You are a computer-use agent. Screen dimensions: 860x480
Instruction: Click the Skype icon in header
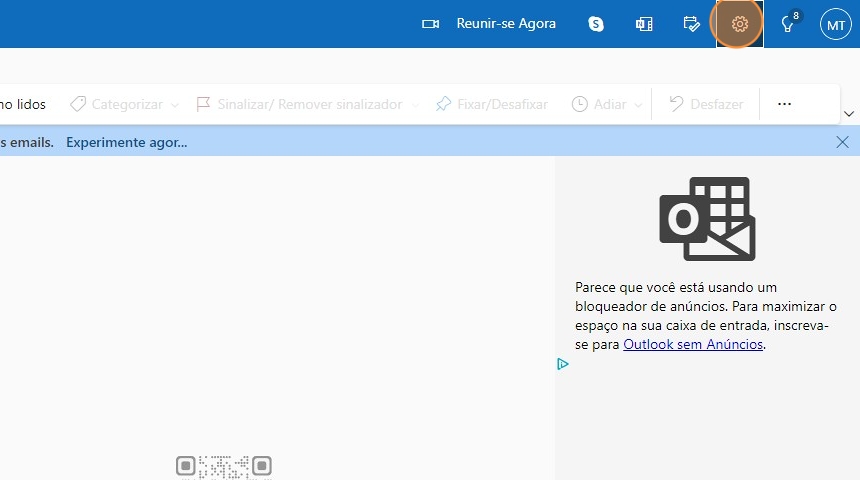click(596, 24)
